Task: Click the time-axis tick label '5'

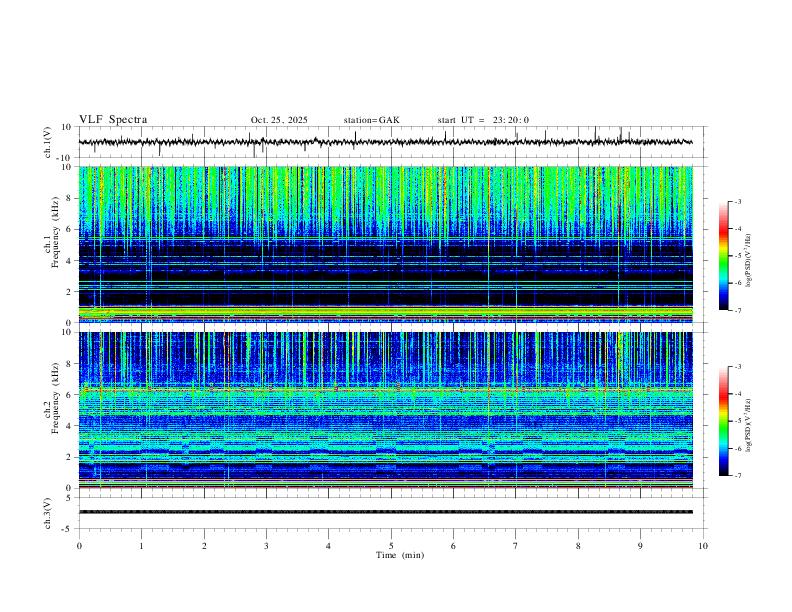Action: pyautogui.click(x=391, y=546)
